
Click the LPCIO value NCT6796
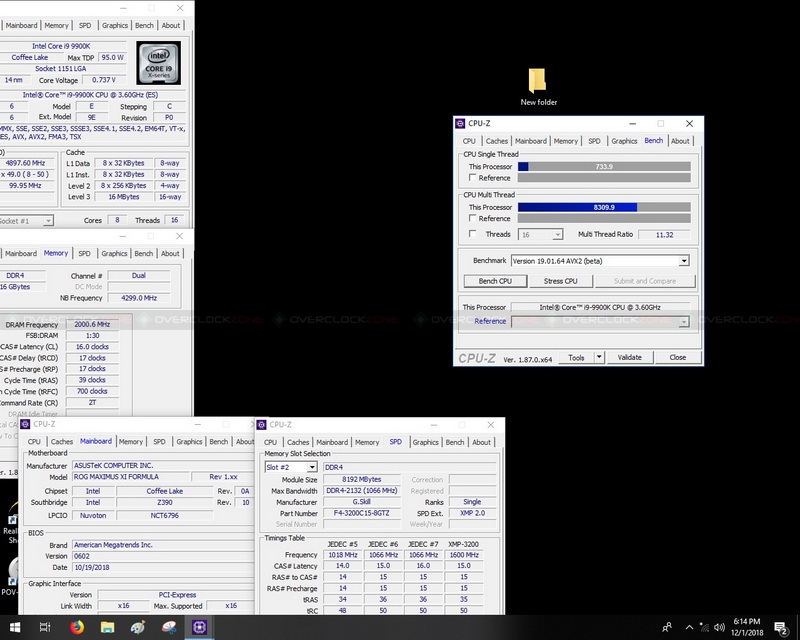point(164,515)
